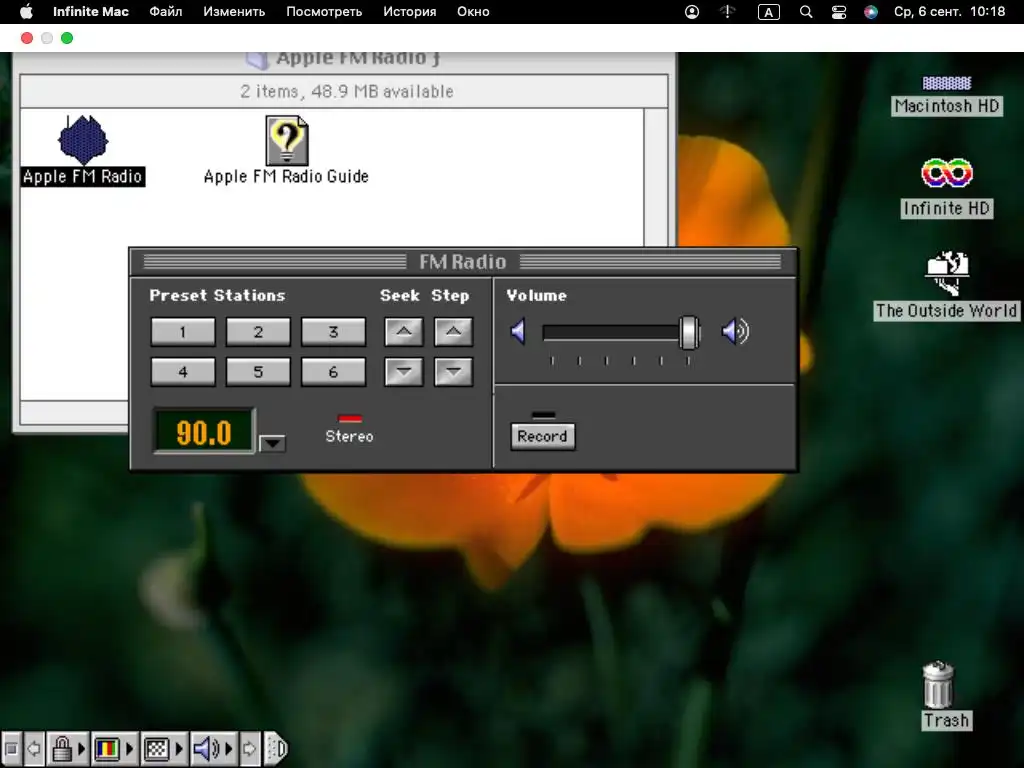Screen dimensions: 1024x768
Task: Select the Infinite HD desktop icon
Action: coord(947,172)
